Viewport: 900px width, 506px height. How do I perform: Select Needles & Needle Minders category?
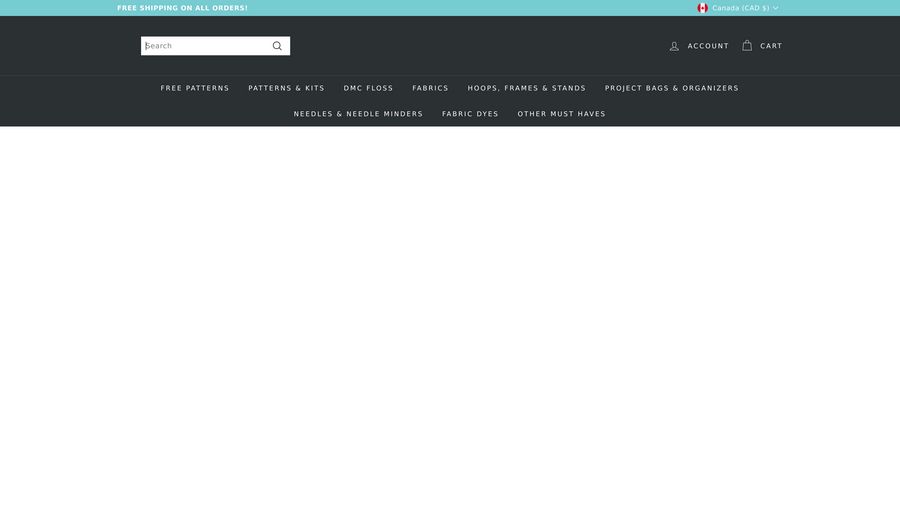point(358,114)
